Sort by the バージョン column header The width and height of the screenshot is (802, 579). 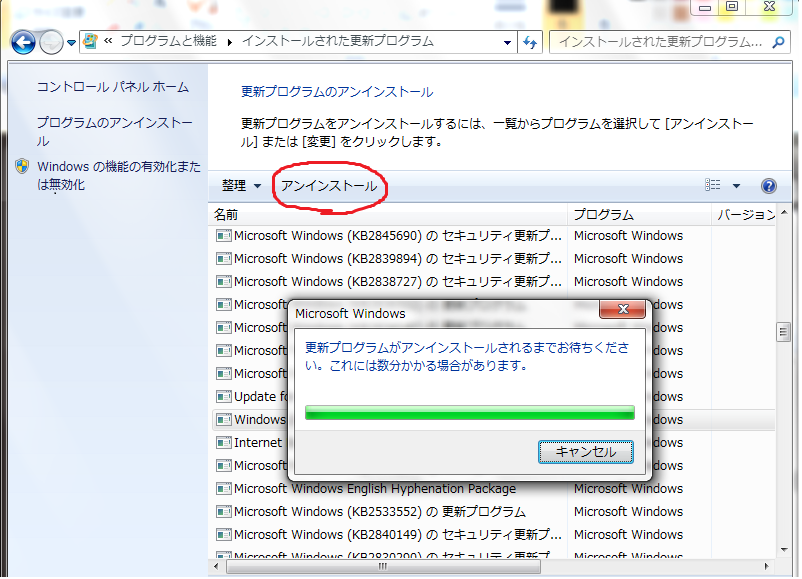click(744, 215)
